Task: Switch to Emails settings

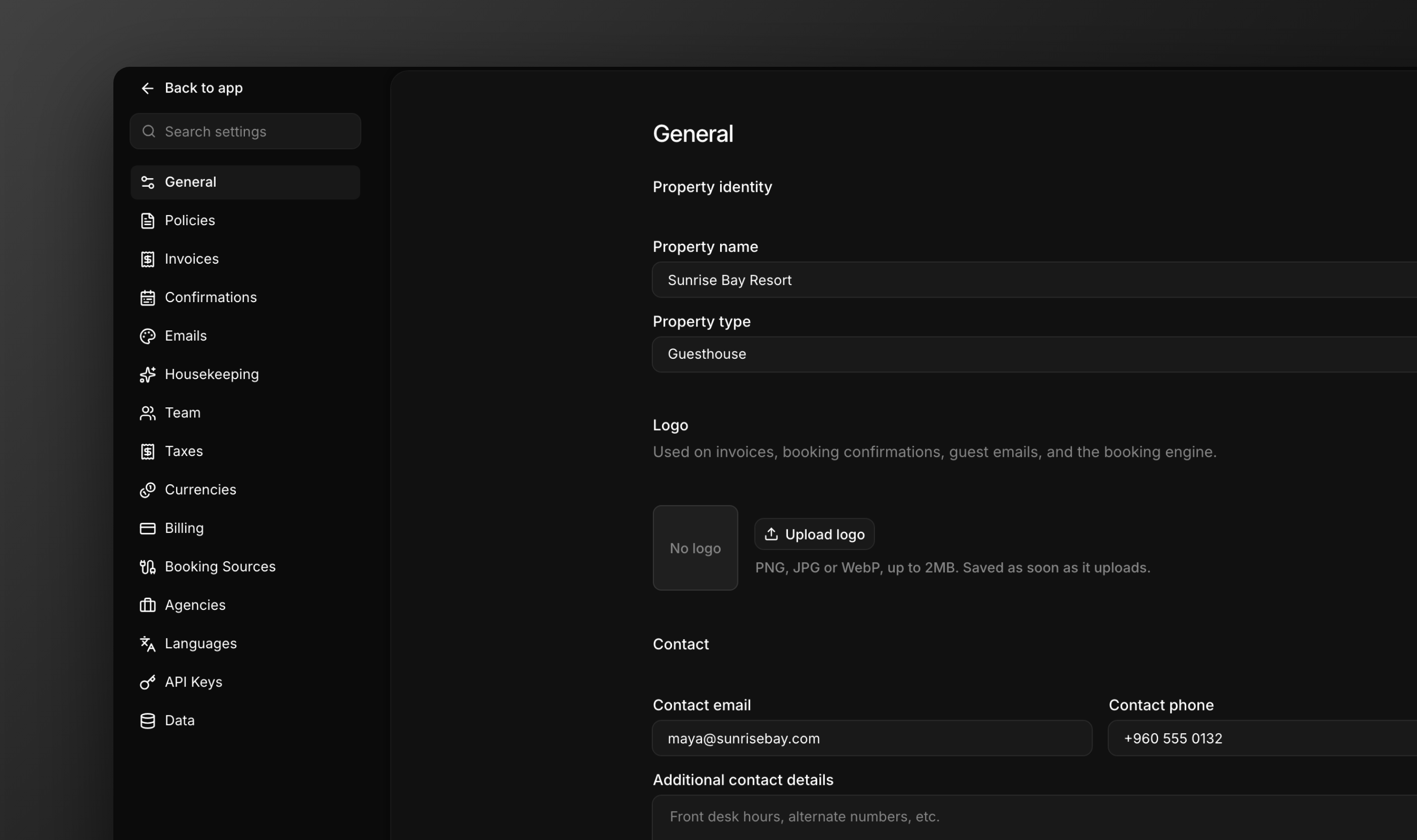Action: (245, 336)
